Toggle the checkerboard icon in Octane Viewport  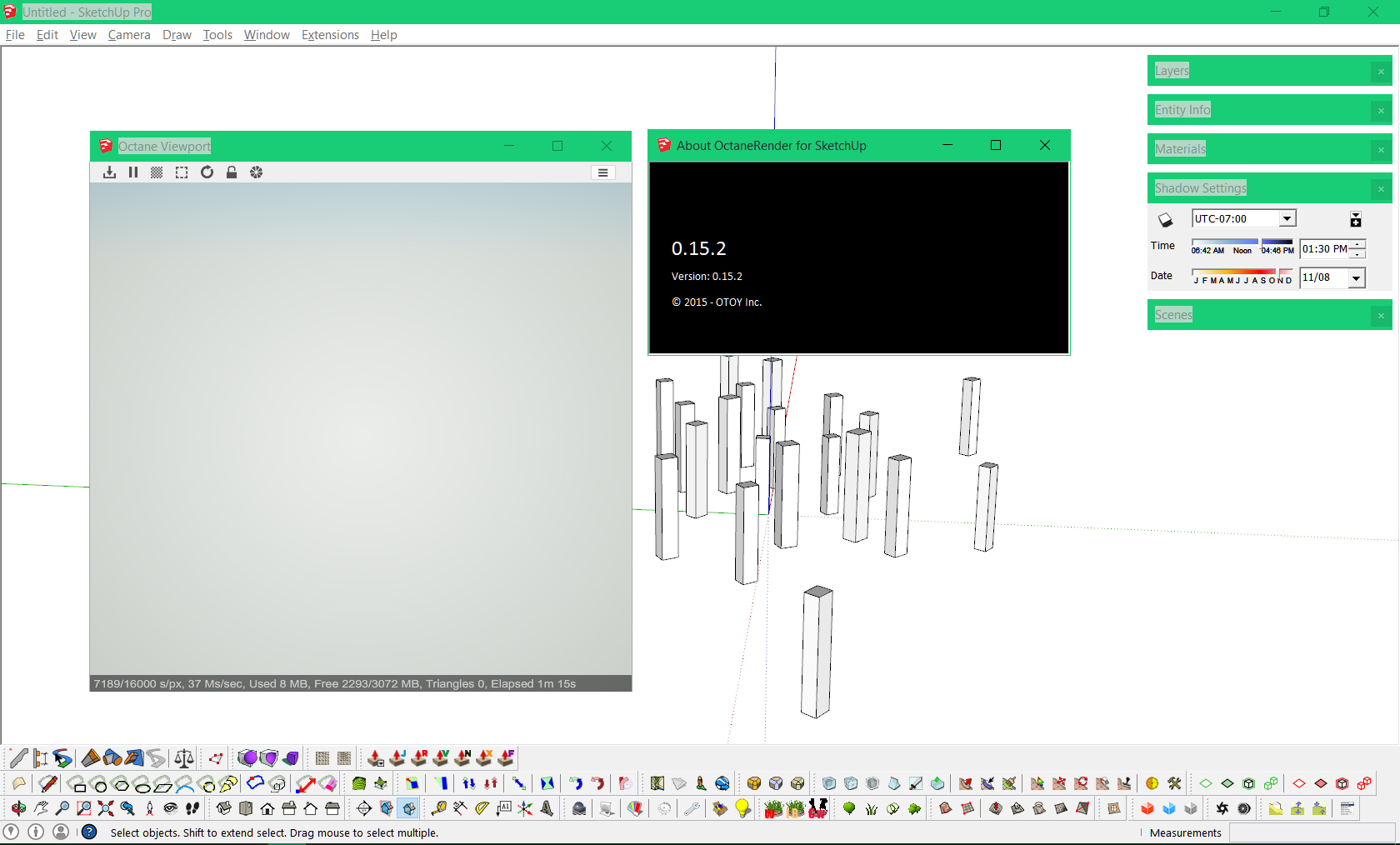tap(157, 172)
